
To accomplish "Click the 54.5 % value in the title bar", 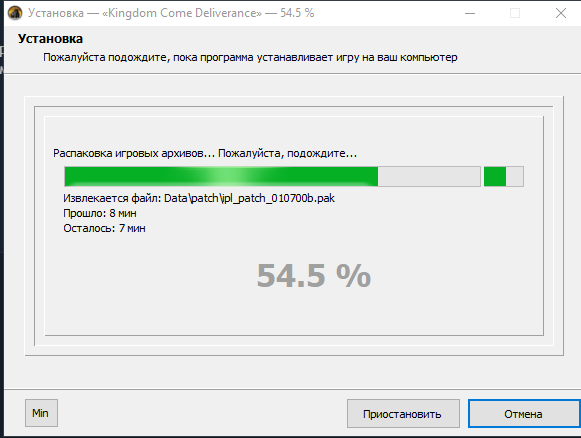I will pos(297,13).
